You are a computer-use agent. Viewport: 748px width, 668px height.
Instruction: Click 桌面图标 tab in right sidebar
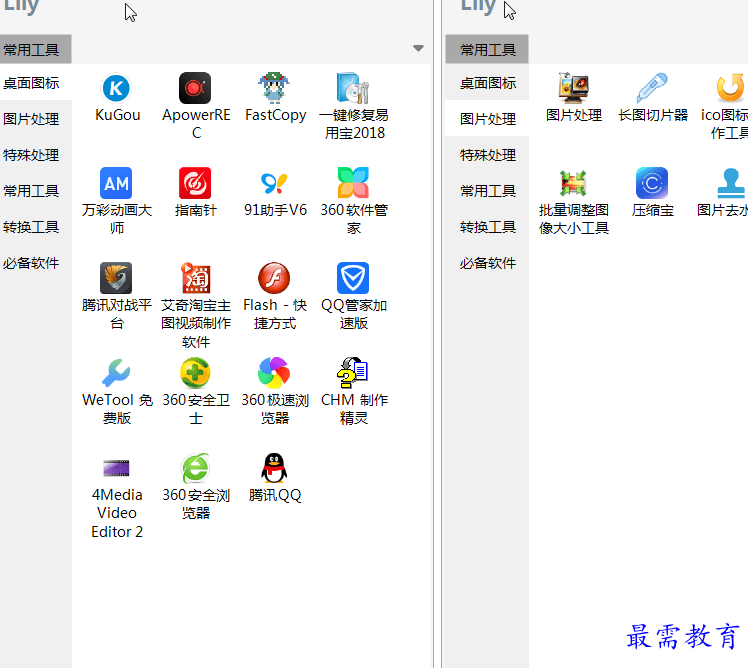488,83
